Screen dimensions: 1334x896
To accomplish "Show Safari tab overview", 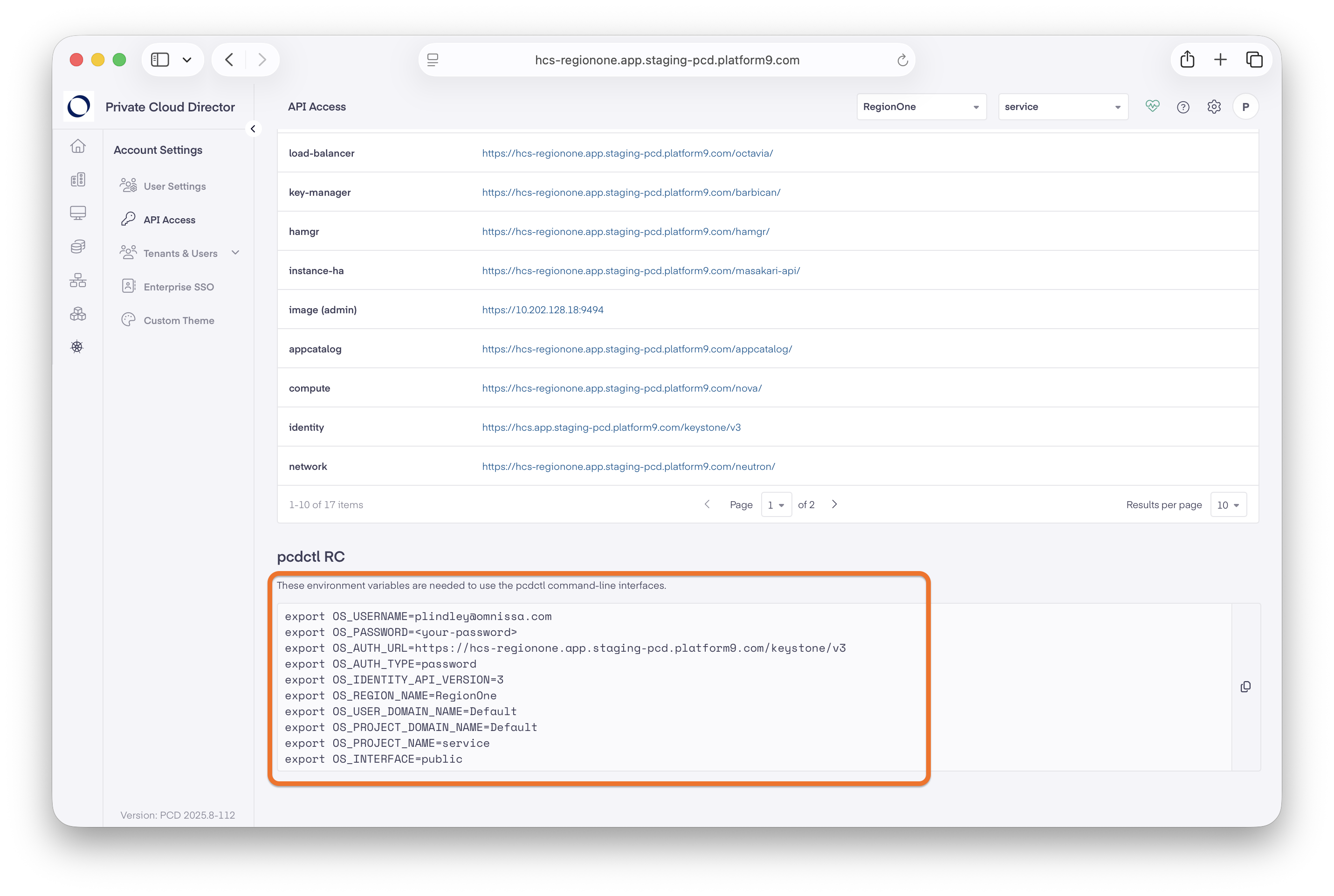I will point(1254,59).
